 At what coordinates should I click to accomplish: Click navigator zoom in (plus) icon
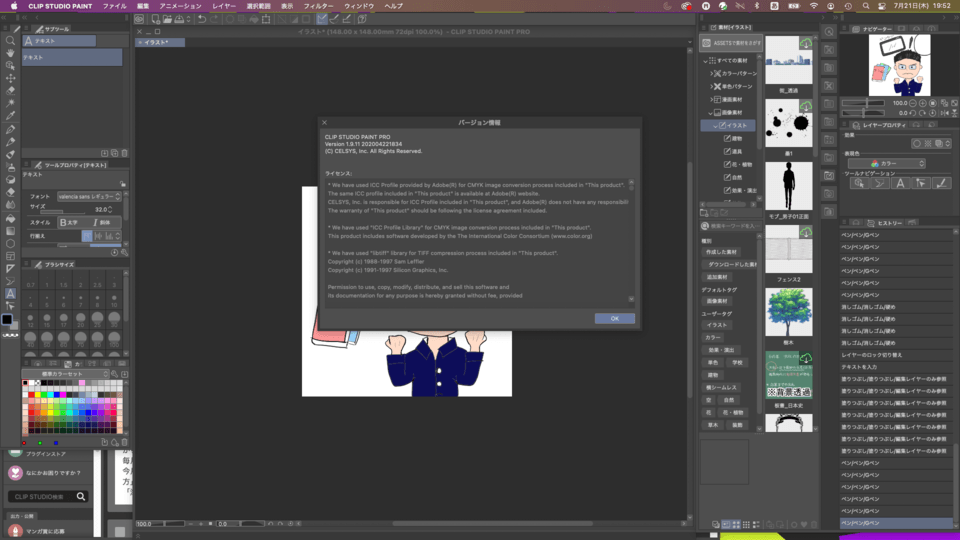923,103
